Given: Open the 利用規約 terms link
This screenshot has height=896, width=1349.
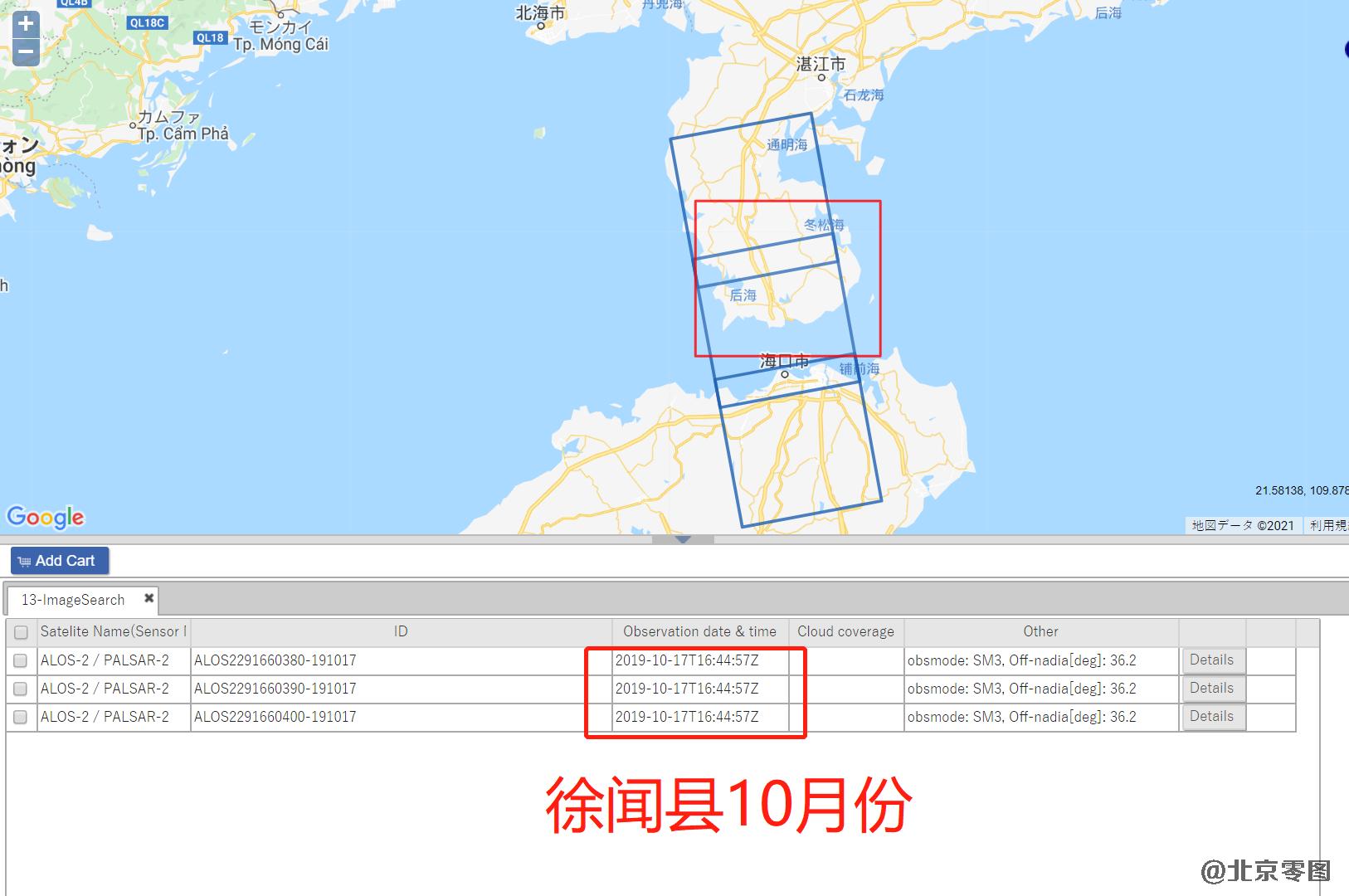Looking at the screenshot, I should (x=1328, y=525).
